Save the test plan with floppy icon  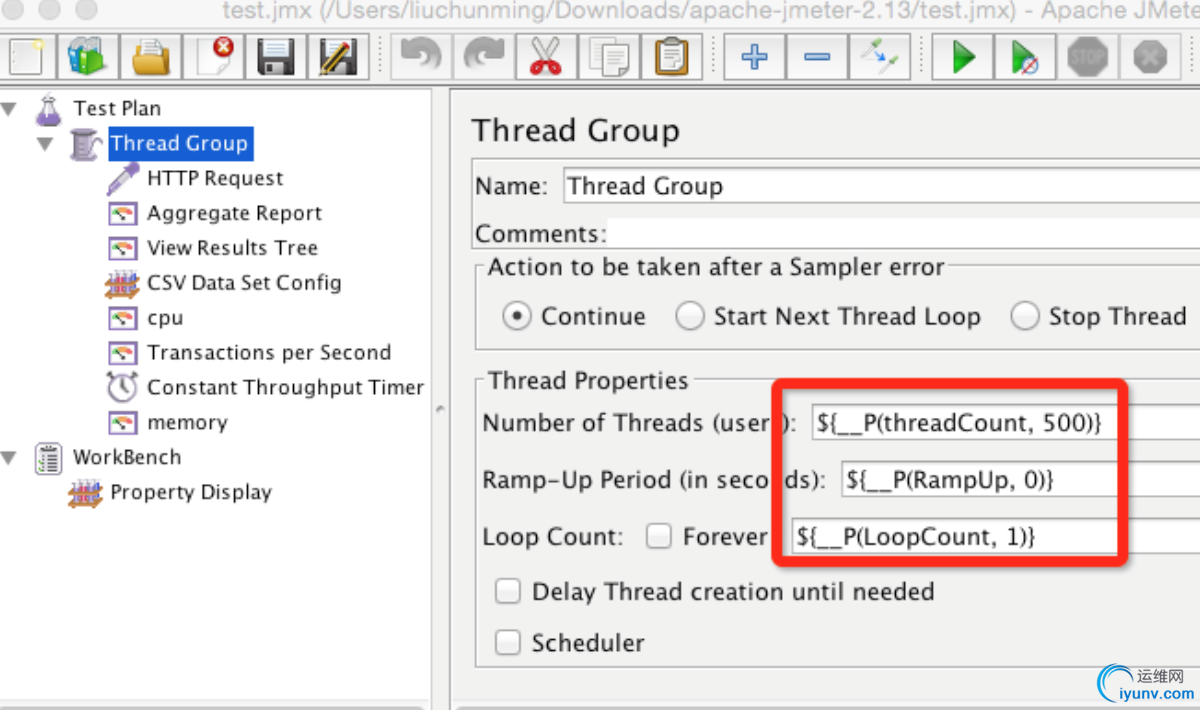(x=275, y=57)
